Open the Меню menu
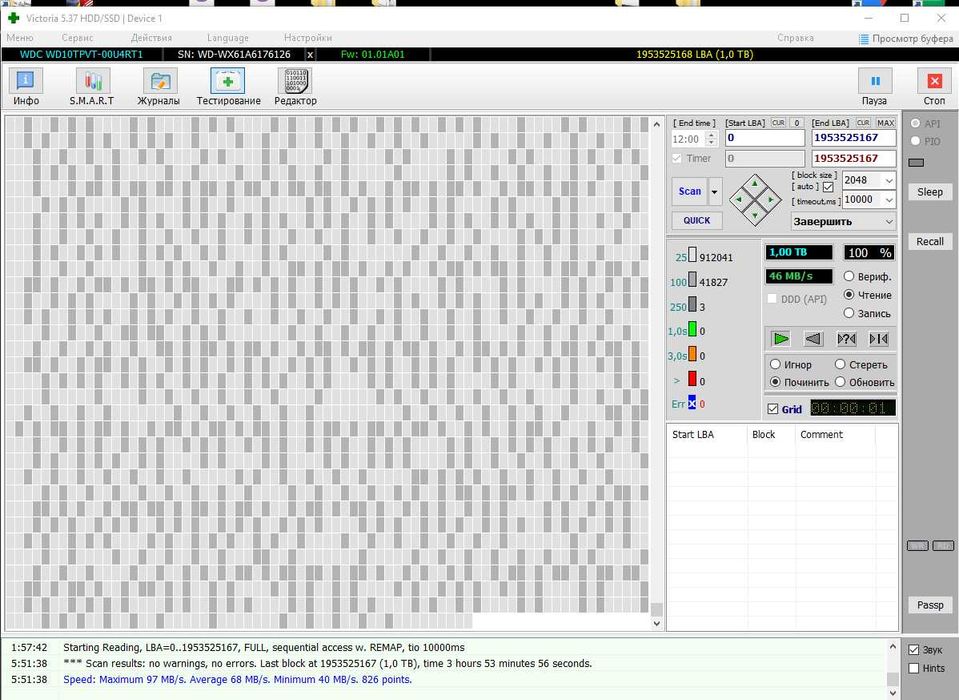The width and height of the screenshot is (959, 700). click(x=20, y=38)
